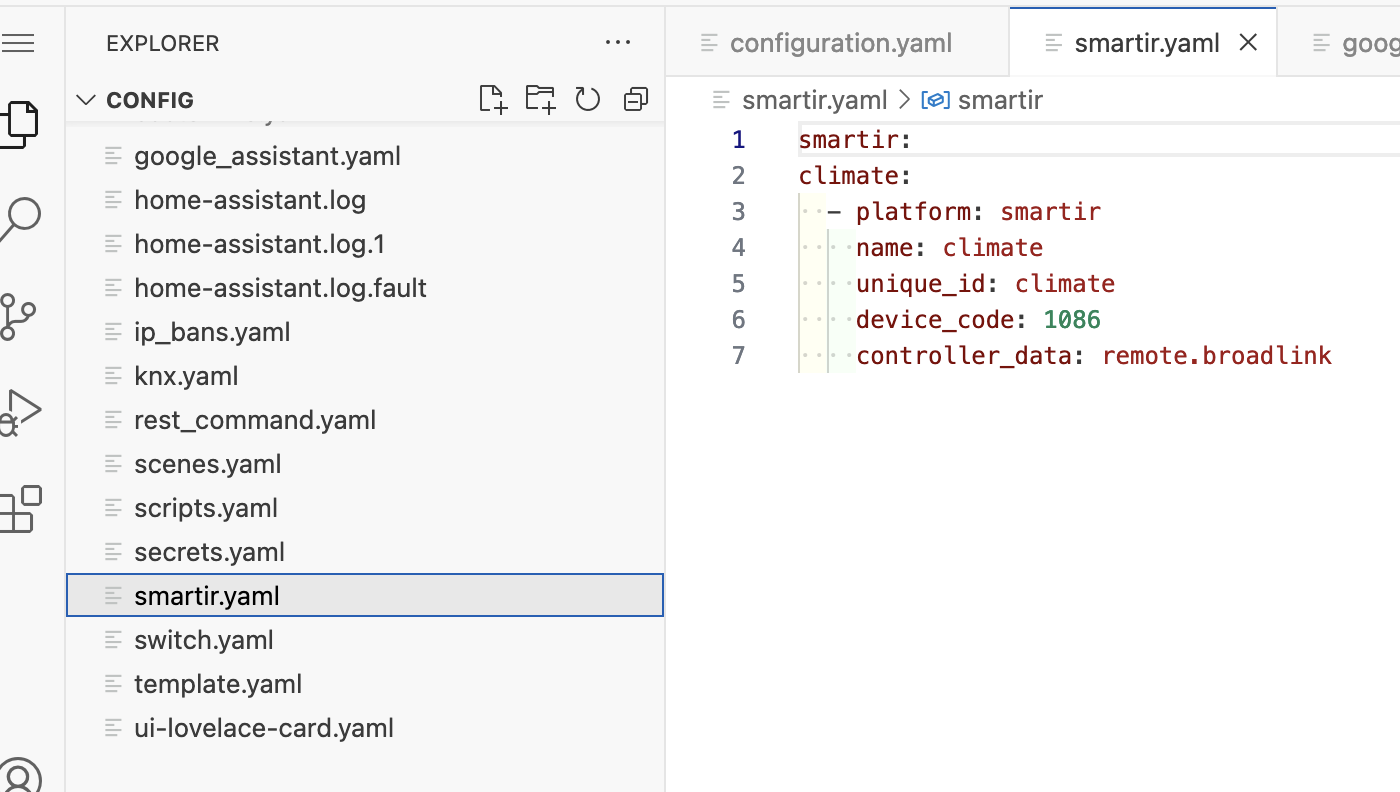Click the knx.yaml file icon

tap(114, 376)
